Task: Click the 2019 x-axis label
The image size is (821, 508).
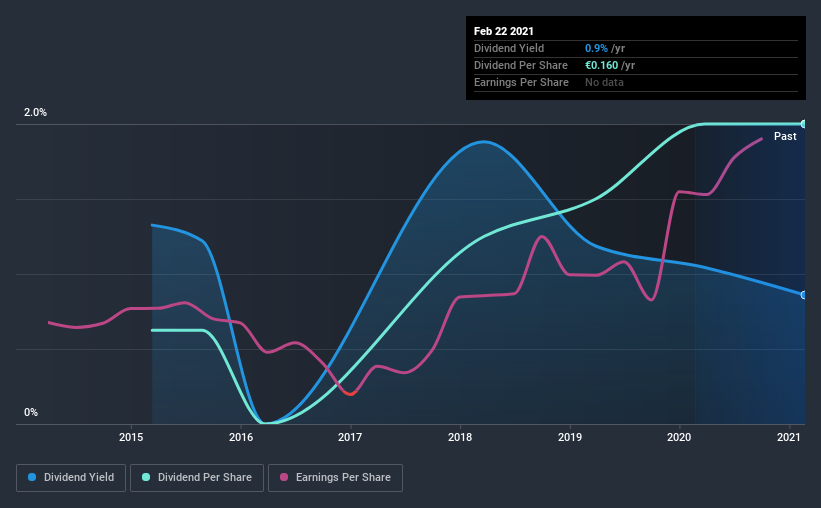Action: [x=570, y=437]
